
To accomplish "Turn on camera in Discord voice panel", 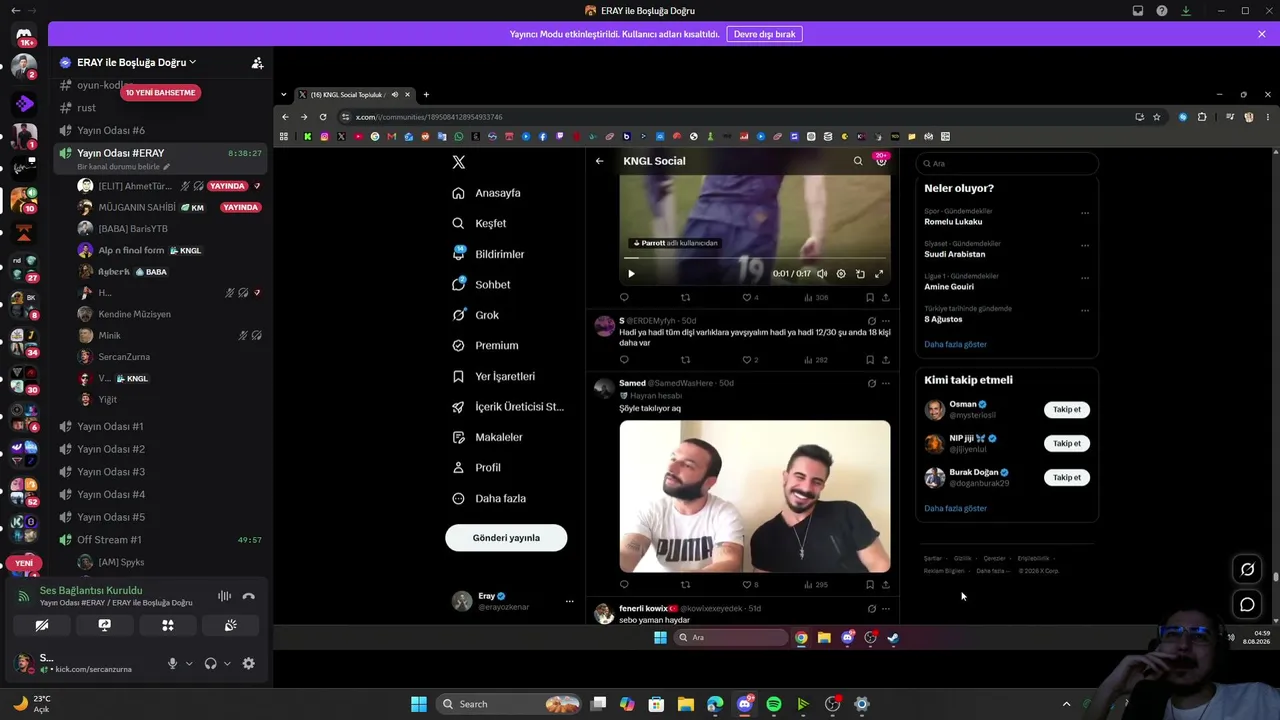I will coord(42,625).
